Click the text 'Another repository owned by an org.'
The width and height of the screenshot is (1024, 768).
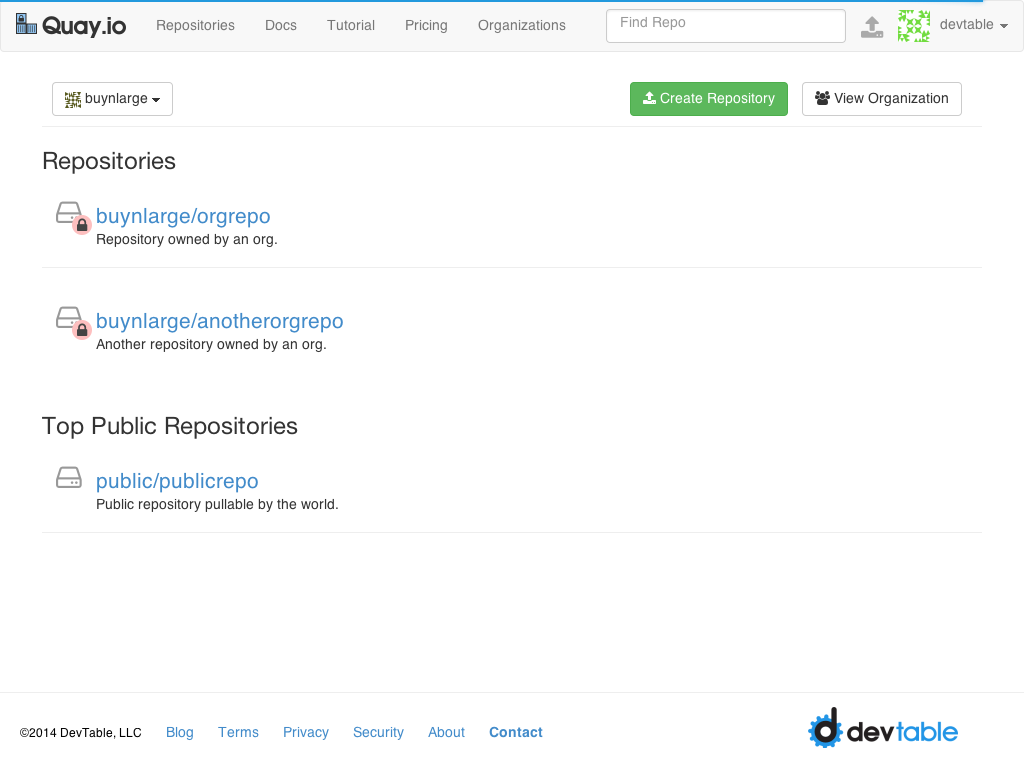pyautogui.click(x=211, y=345)
